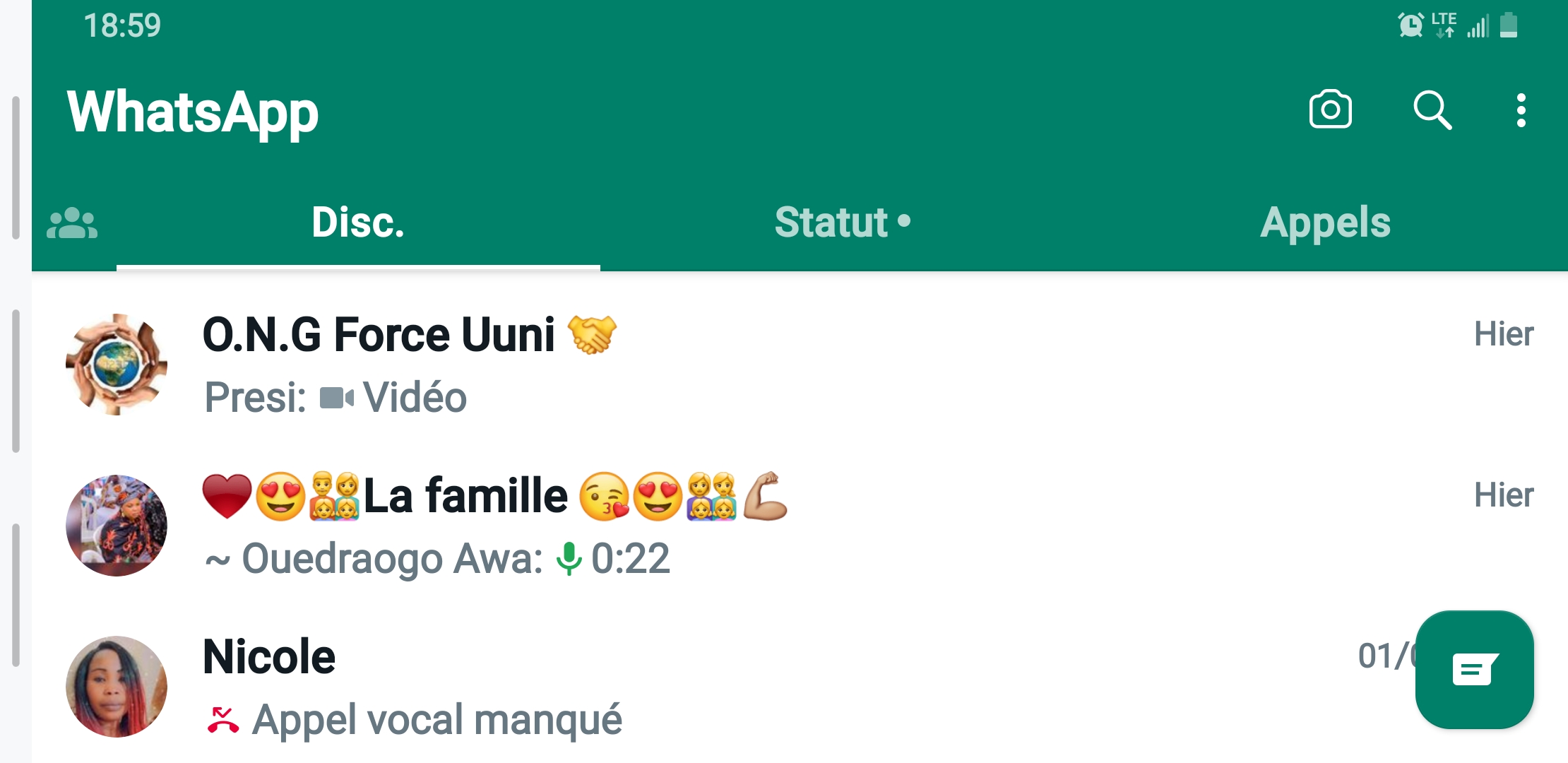View La famille group profile photo

point(117,526)
